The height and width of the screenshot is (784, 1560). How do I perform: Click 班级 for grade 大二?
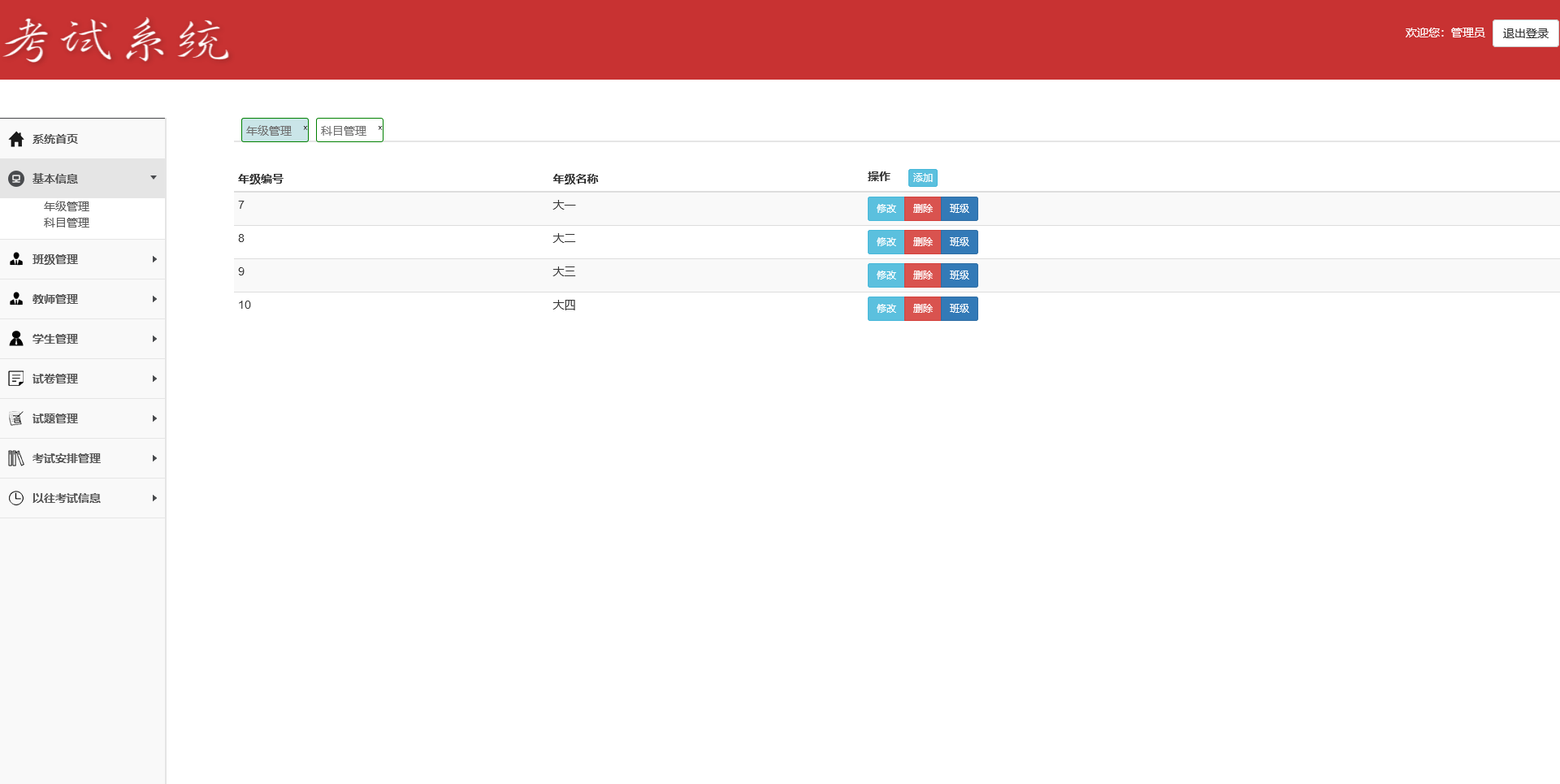tap(960, 242)
